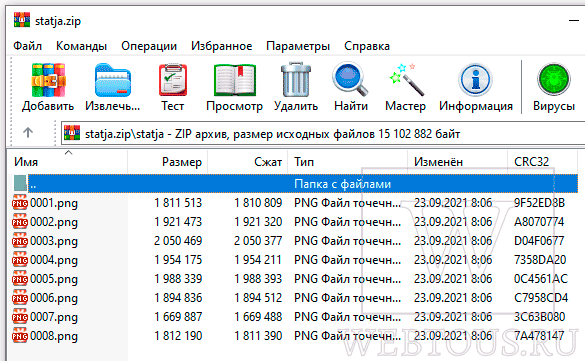Minimize the statja.zip window
The image size is (585, 361).
pos(574,21)
